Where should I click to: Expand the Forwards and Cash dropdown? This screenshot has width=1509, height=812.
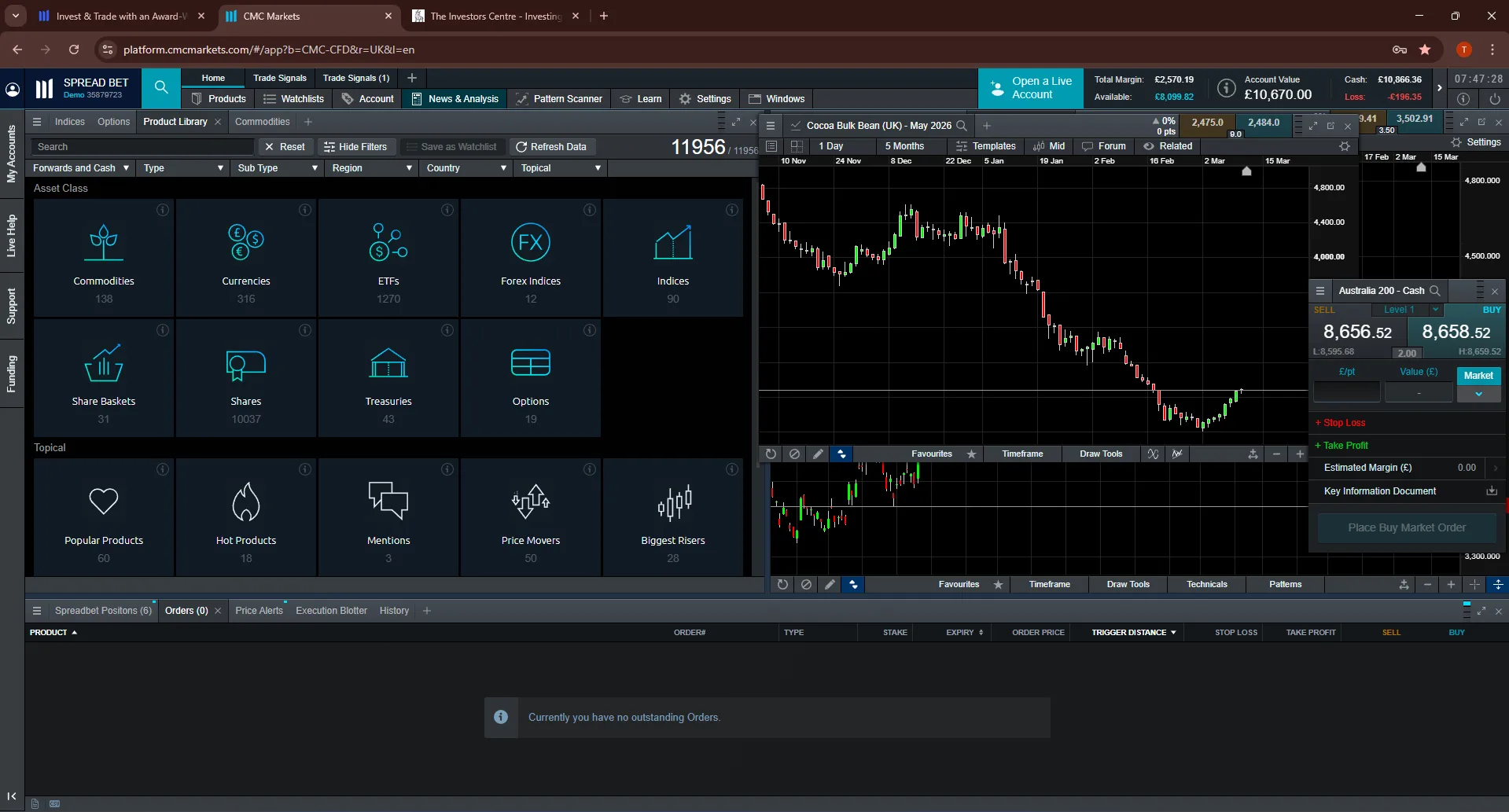tap(80, 168)
